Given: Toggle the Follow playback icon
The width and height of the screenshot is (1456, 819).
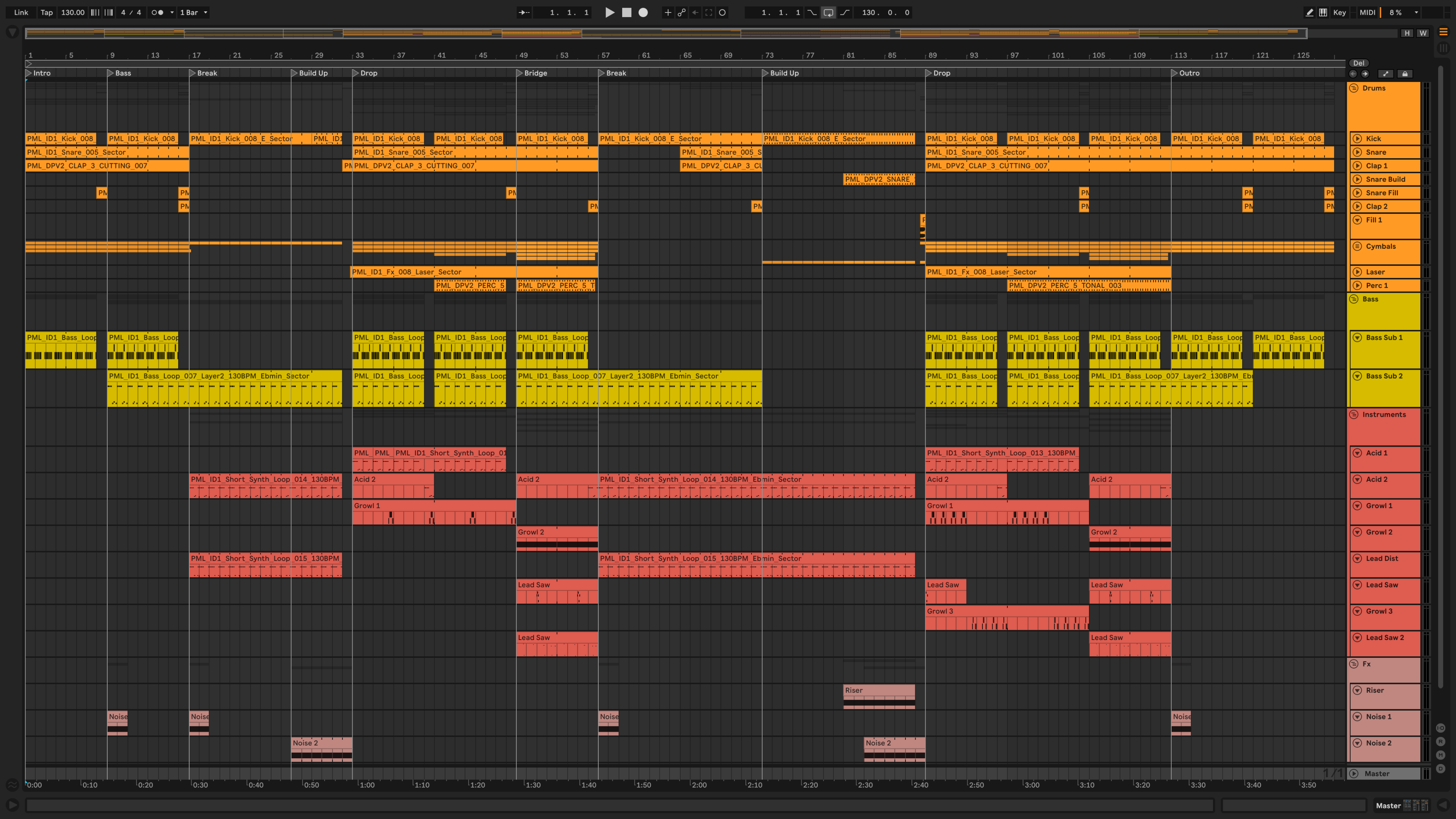Looking at the screenshot, I should pos(524,13).
